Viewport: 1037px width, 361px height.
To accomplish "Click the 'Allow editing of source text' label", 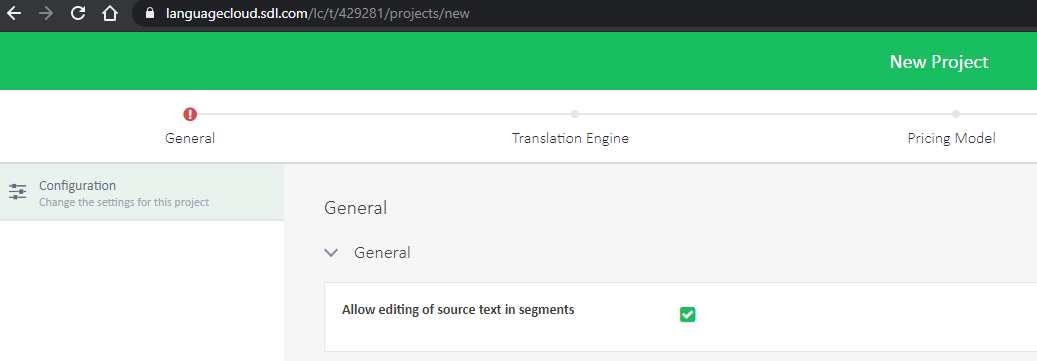I will coord(458,309).
